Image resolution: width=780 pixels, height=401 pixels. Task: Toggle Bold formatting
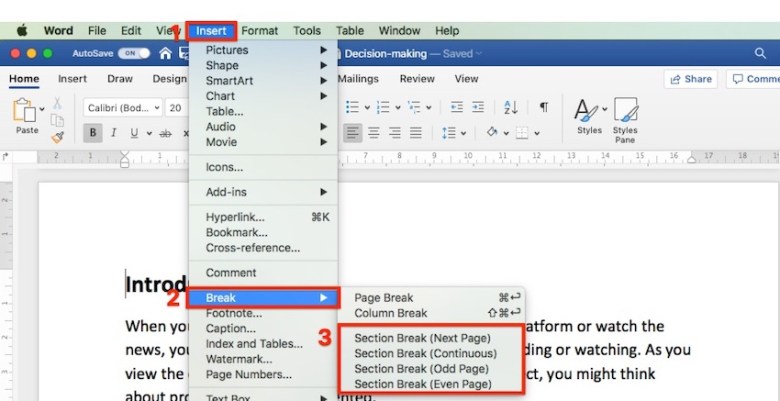point(93,133)
